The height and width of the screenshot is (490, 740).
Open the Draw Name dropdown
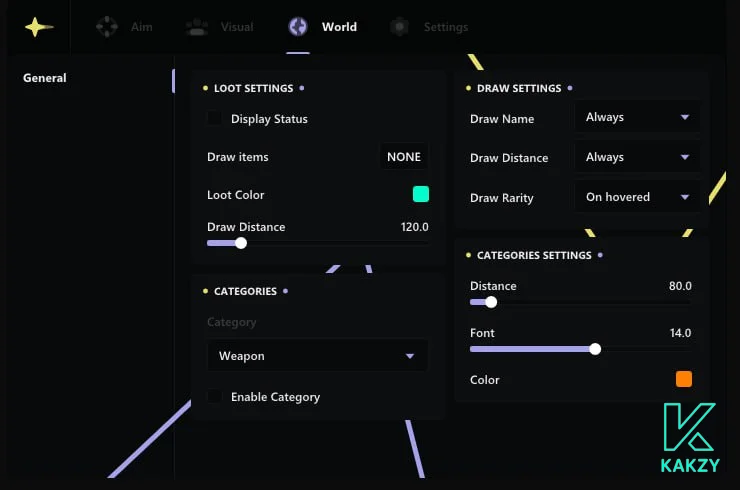637,117
